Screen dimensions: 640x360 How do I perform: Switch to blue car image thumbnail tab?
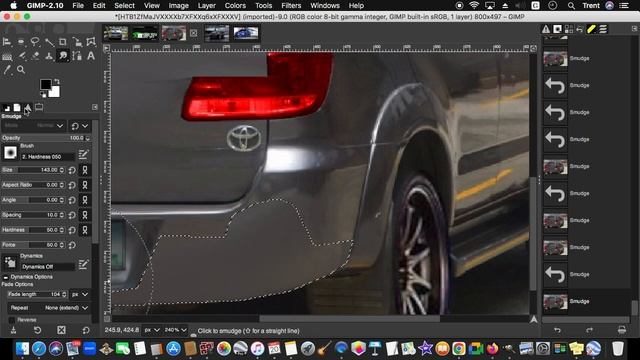coord(246,33)
